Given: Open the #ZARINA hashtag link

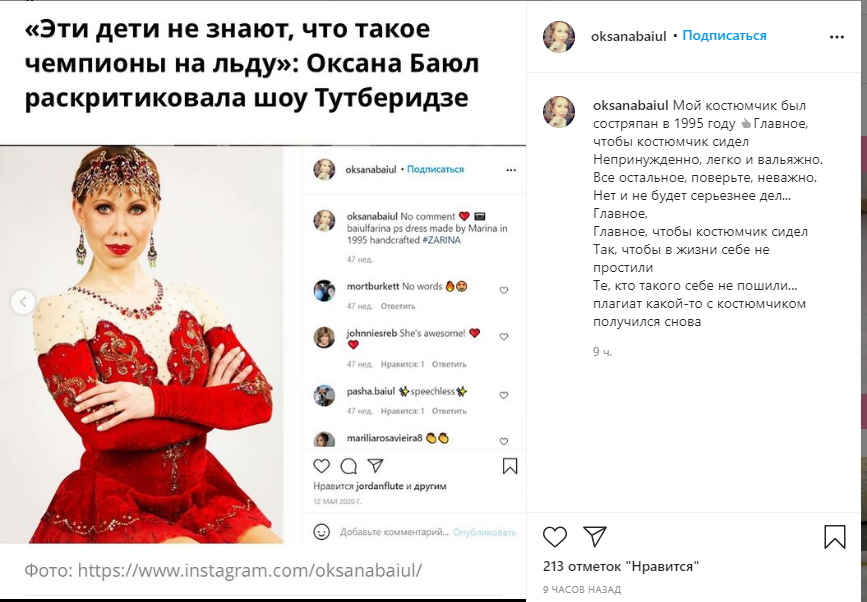Looking at the screenshot, I should point(441,240).
